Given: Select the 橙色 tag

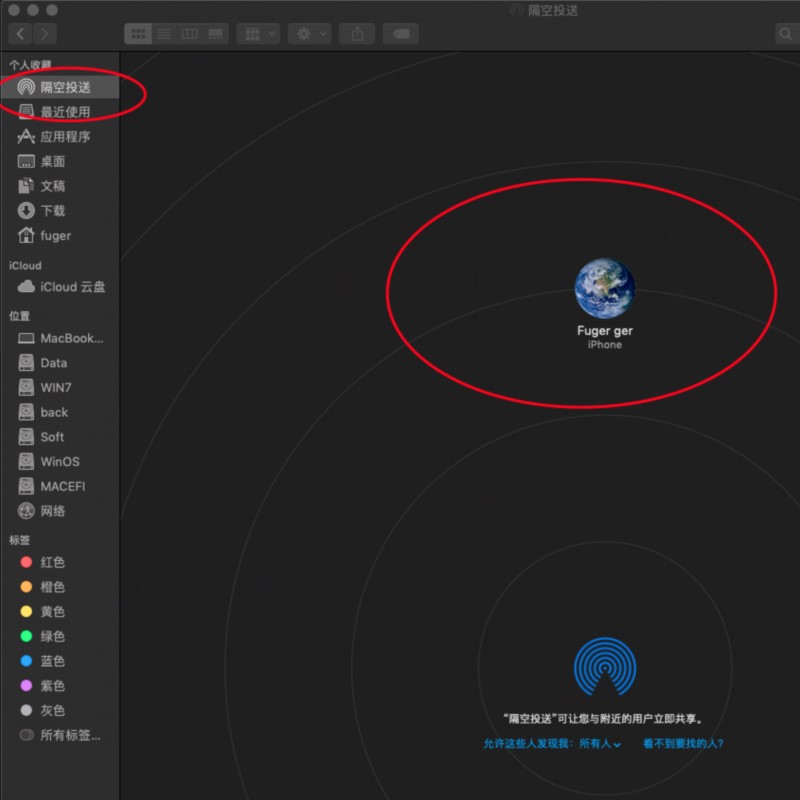Looking at the screenshot, I should [x=60, y=587].
